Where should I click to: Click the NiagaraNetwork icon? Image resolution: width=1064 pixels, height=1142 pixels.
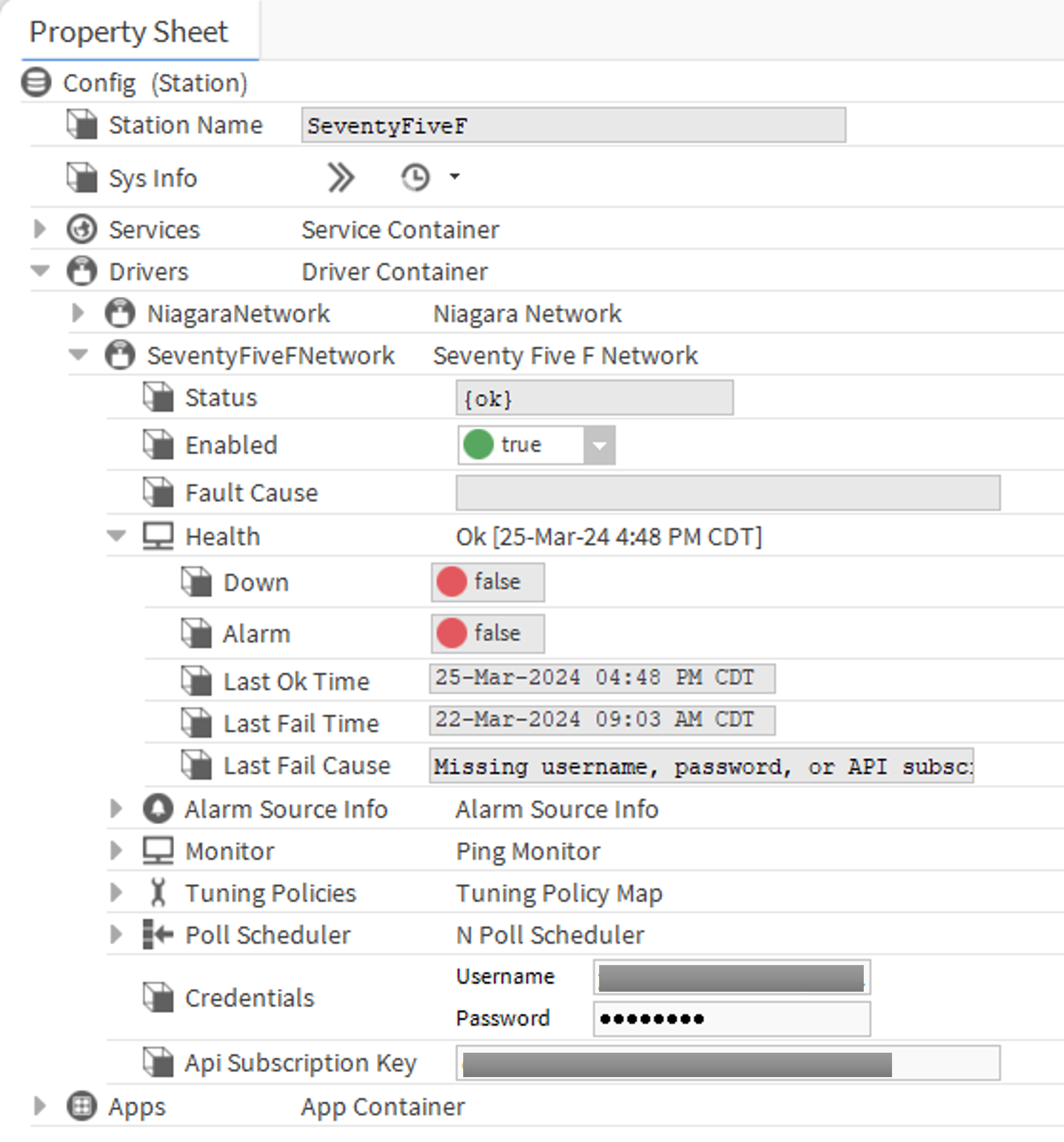(x=120, y=313)
